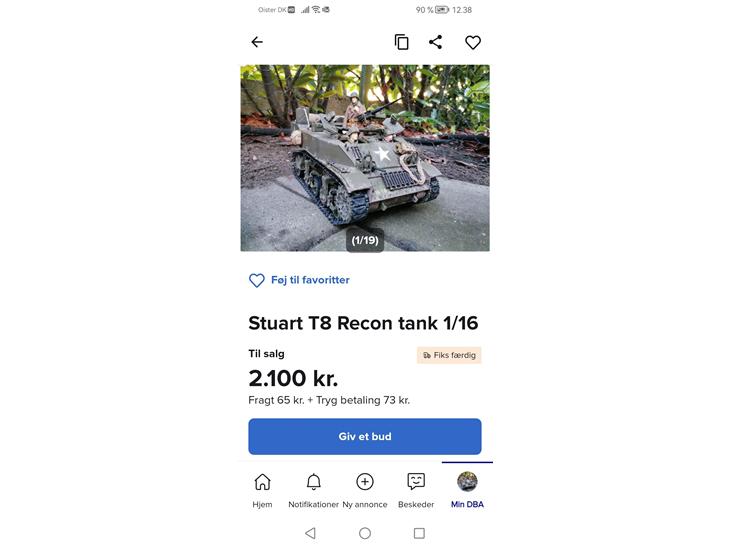Screen dimensions: 730x548
Task: Open the Beskeder tab
Action: coord(416,490)
